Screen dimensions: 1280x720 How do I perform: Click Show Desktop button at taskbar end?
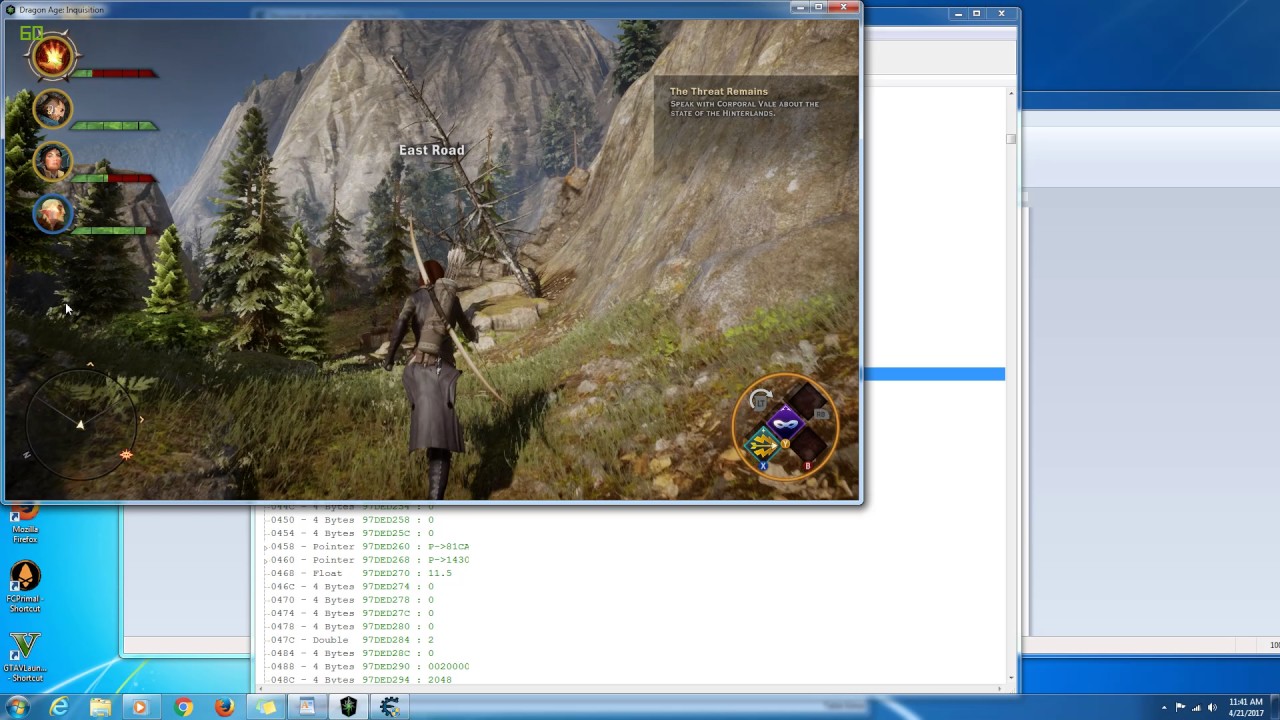[1274, 707]
